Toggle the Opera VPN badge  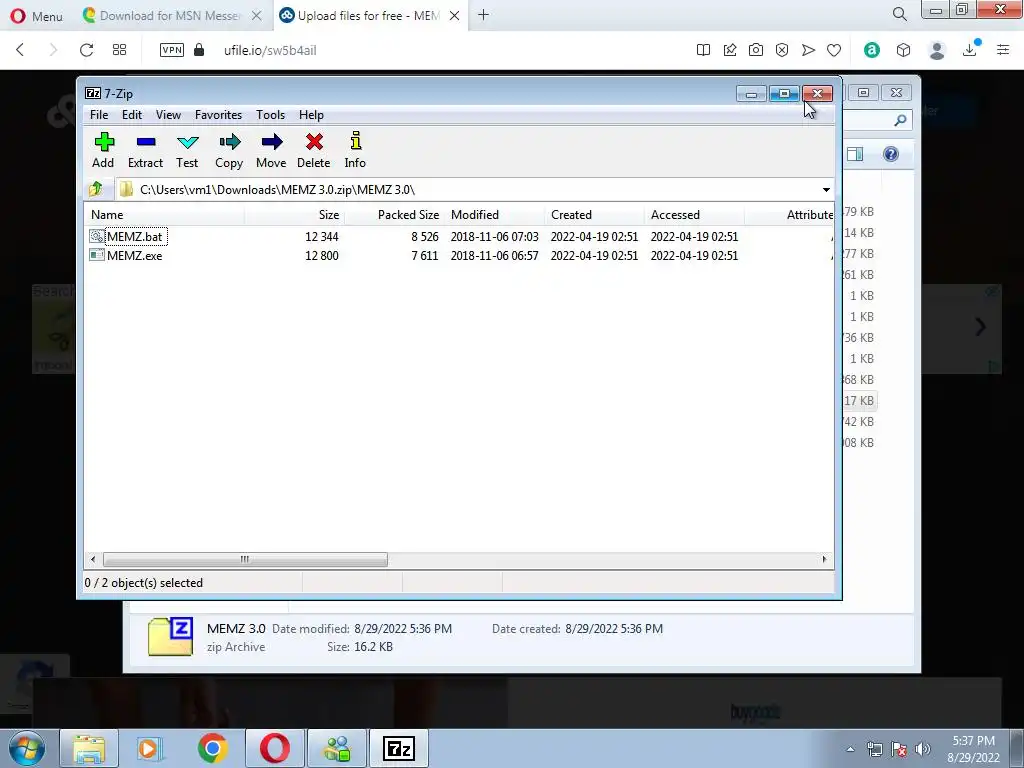172,50
